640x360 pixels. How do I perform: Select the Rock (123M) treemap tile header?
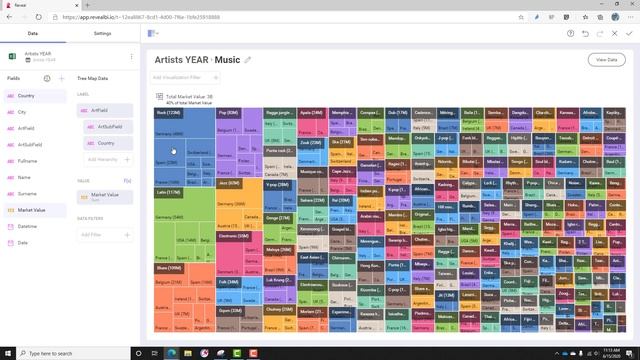click(169, 113)
